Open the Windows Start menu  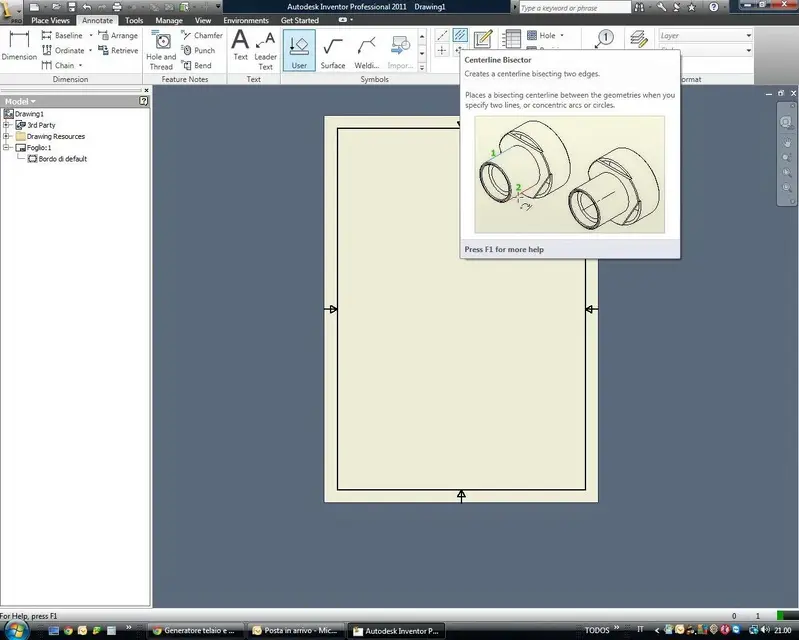15,630
